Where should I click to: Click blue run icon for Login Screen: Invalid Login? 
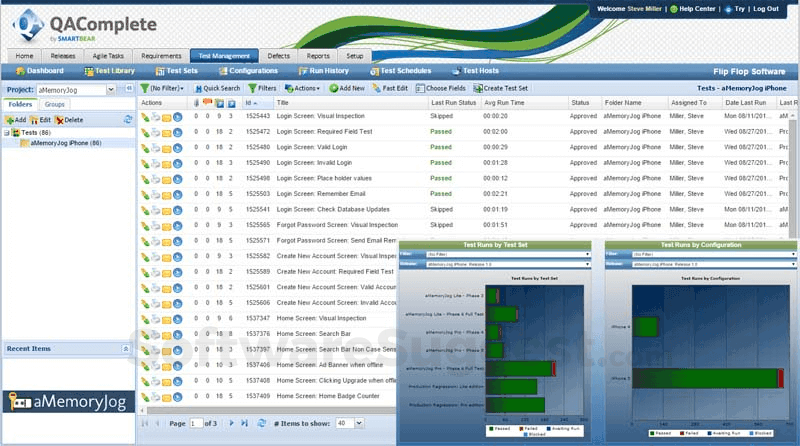point(178,163)
